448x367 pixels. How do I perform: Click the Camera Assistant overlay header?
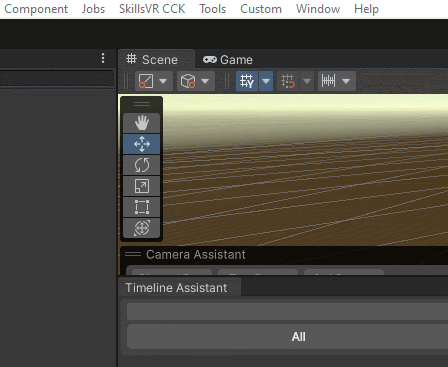(284, 255)
